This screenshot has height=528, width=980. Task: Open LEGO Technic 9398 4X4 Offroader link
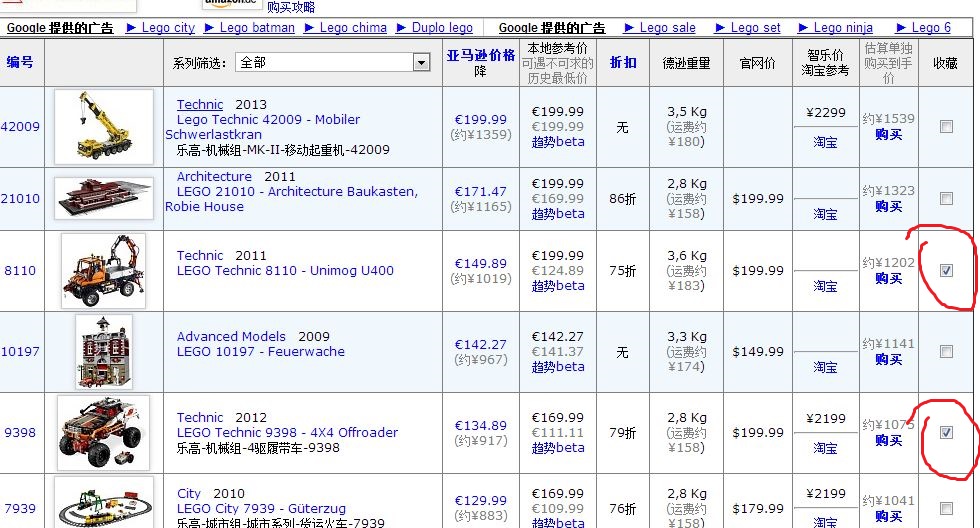[x=288, y=432]
